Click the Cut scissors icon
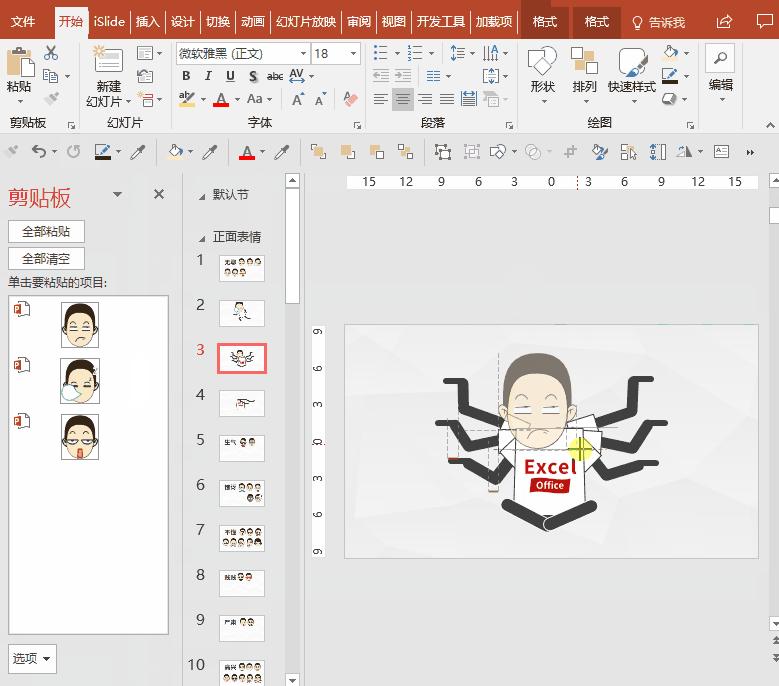Image resolution: width=779 pixels, height=686 pixels. (51, 53)
